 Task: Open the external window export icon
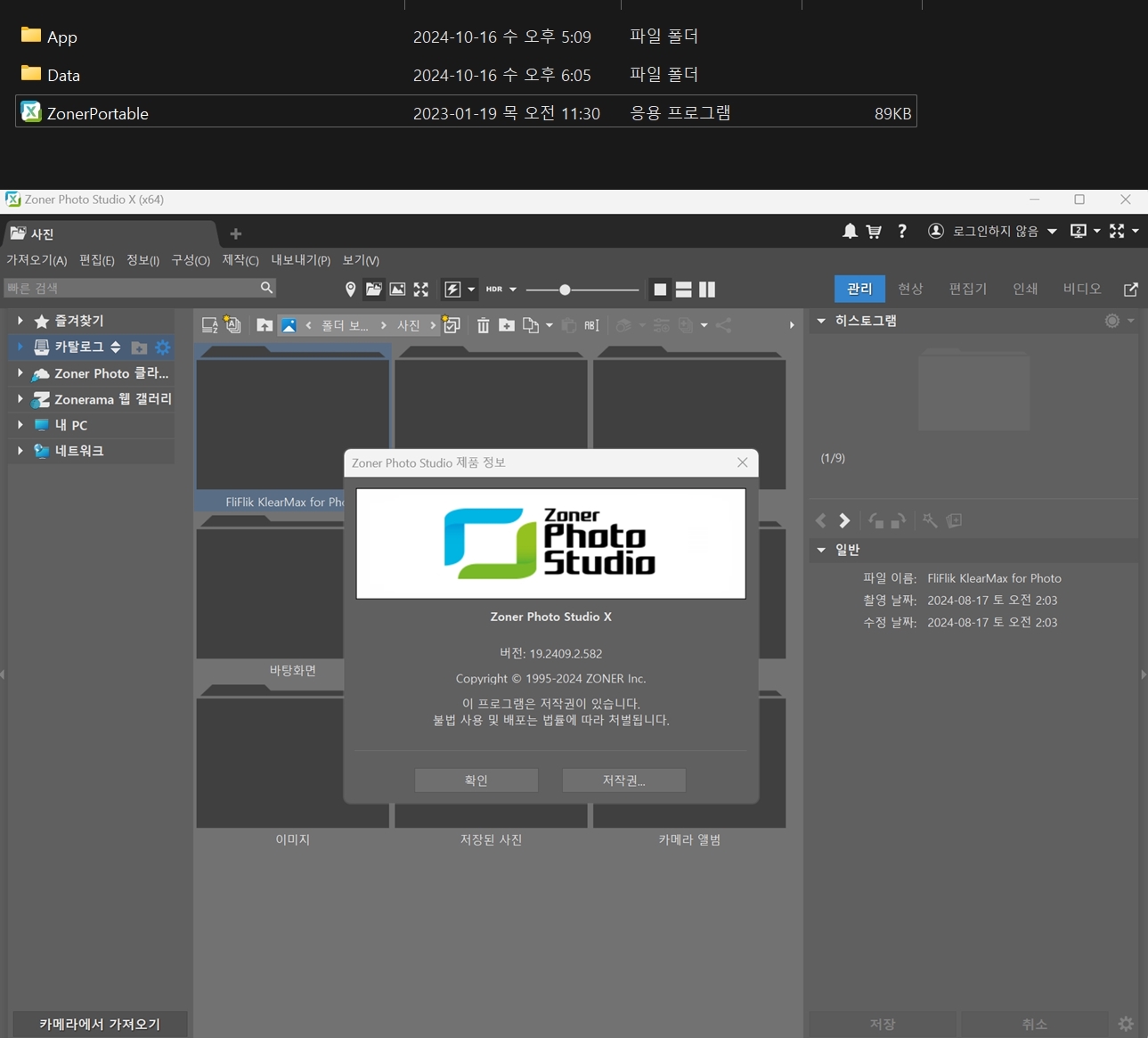coord(1131,290)
